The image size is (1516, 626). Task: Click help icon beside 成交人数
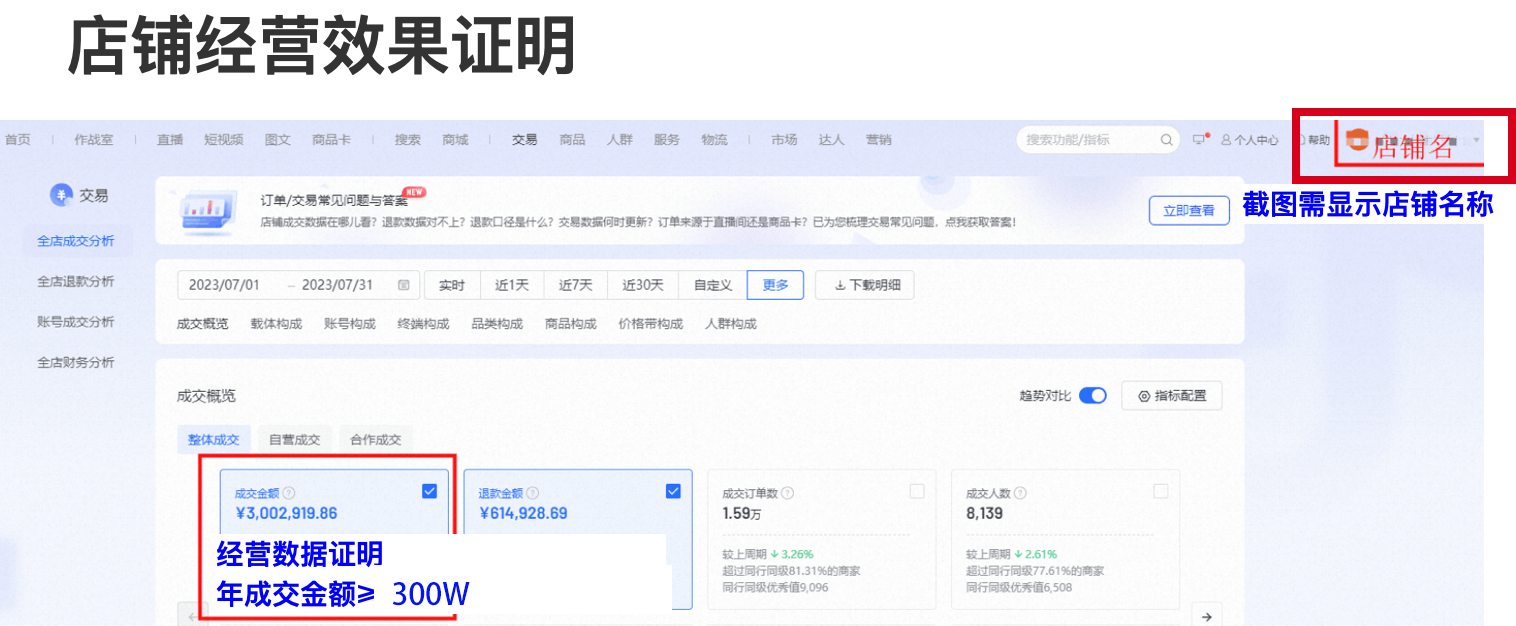click(x=1020, y=493)
